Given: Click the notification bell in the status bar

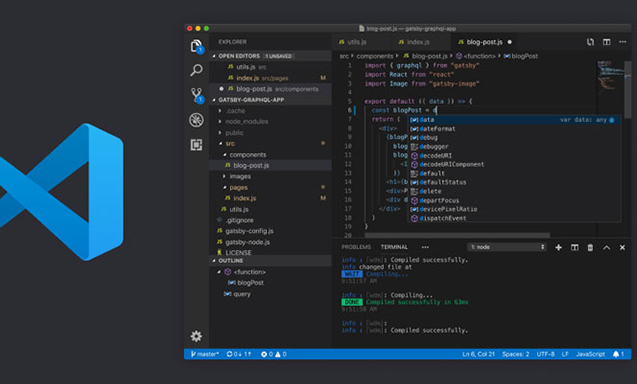Looking at the screenshot, I should click(618, 354).
